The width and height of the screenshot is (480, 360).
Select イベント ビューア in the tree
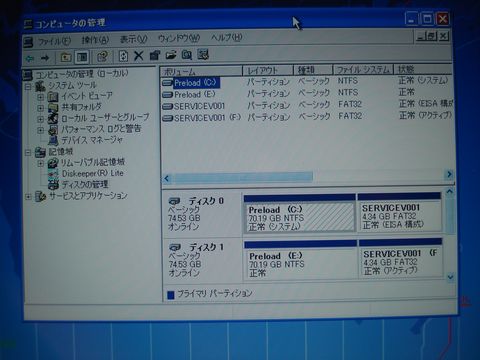pyautogui.click(x=87, y=96)
